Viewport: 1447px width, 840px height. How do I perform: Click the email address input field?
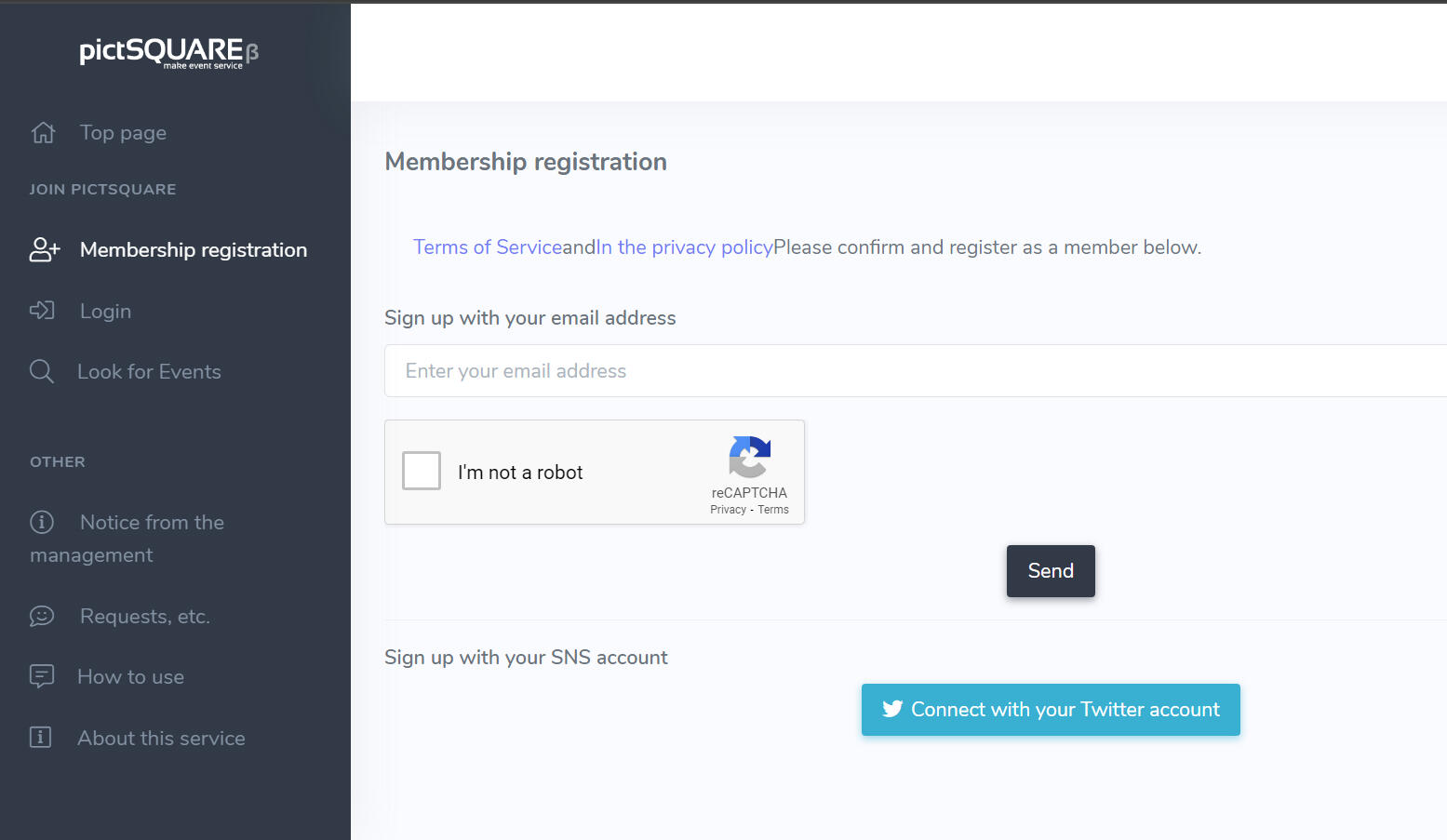click(912, 371)
